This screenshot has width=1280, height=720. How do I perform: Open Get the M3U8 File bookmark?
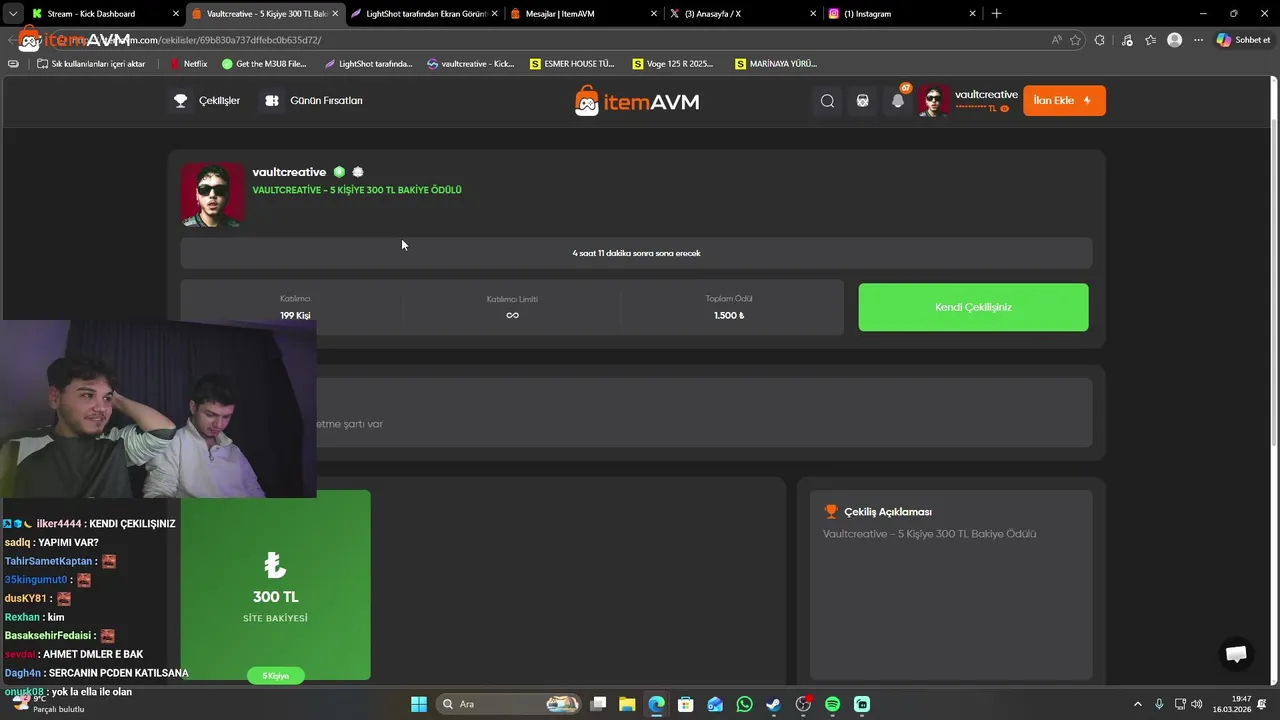pos(264,63)
